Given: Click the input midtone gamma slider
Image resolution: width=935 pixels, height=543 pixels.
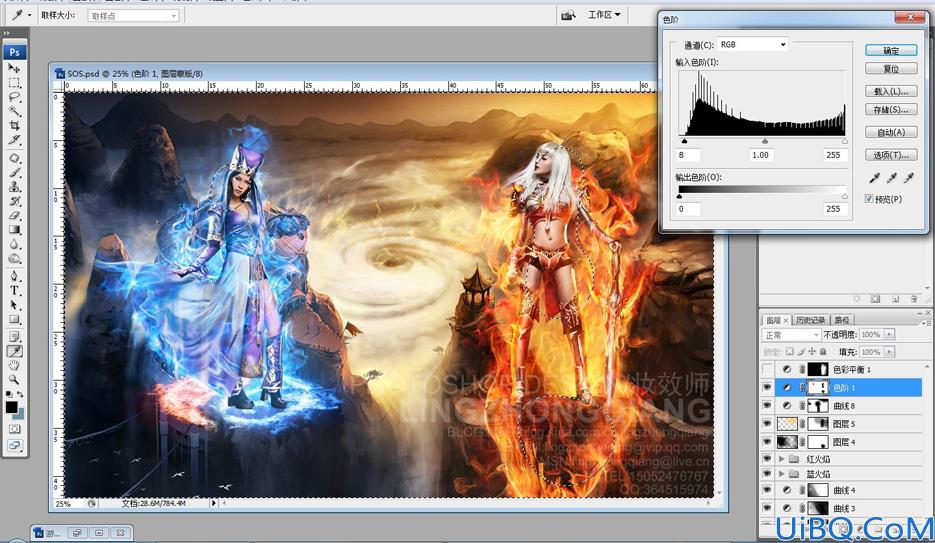Looking at the screenshot, I should (765, 141).
